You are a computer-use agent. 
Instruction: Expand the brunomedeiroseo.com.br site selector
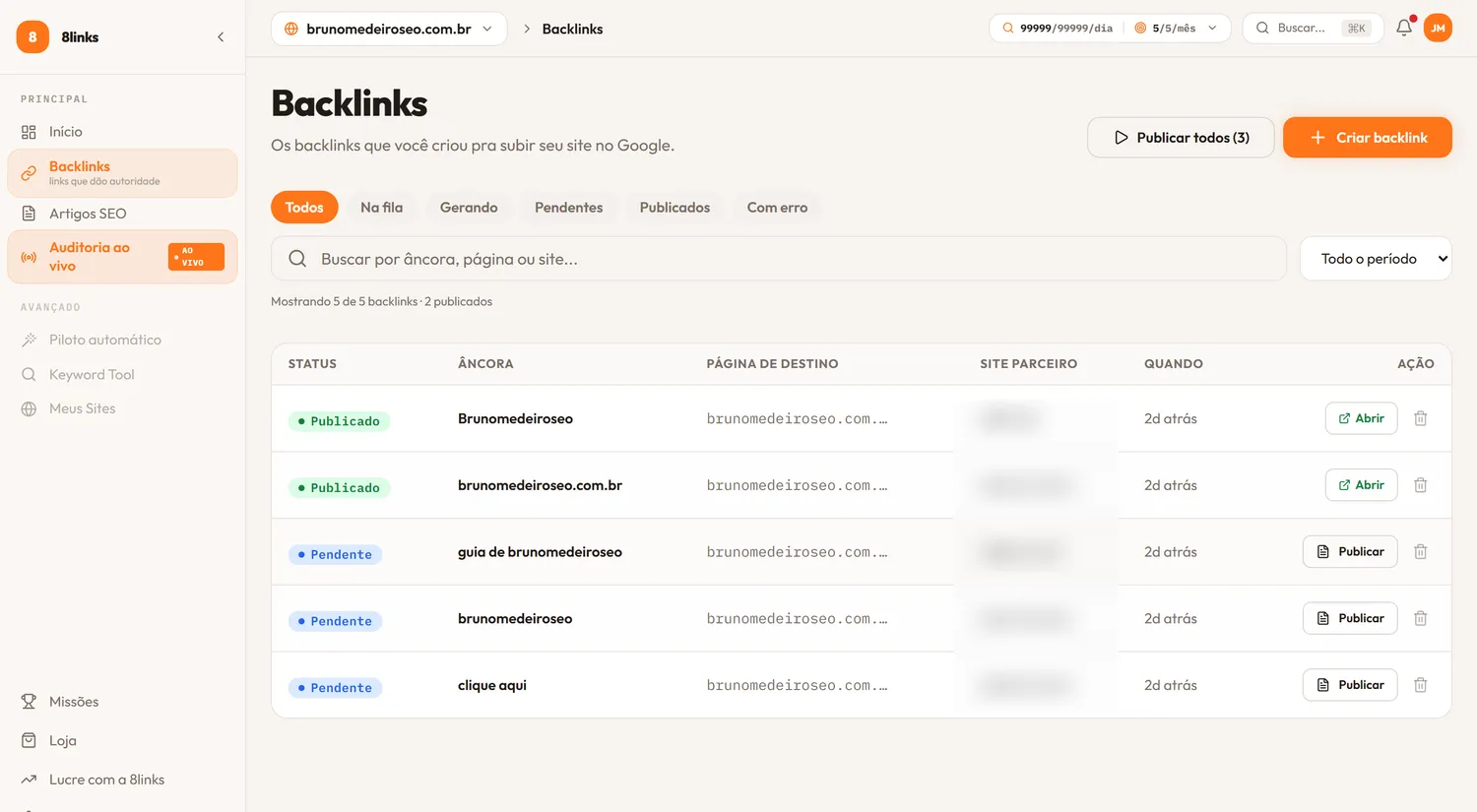[389, 29]
